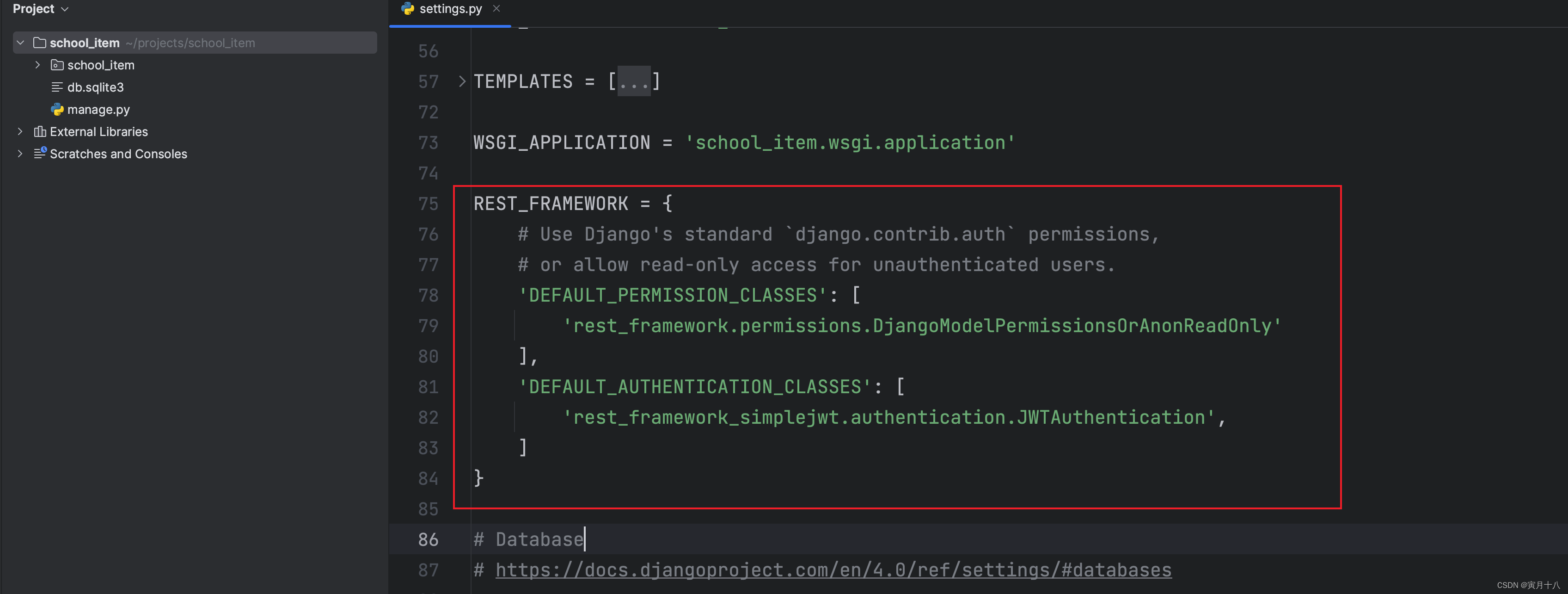Click the ~/projects/school_item path label
Screen dimensions: 1568x594
(x=190, y=43)
